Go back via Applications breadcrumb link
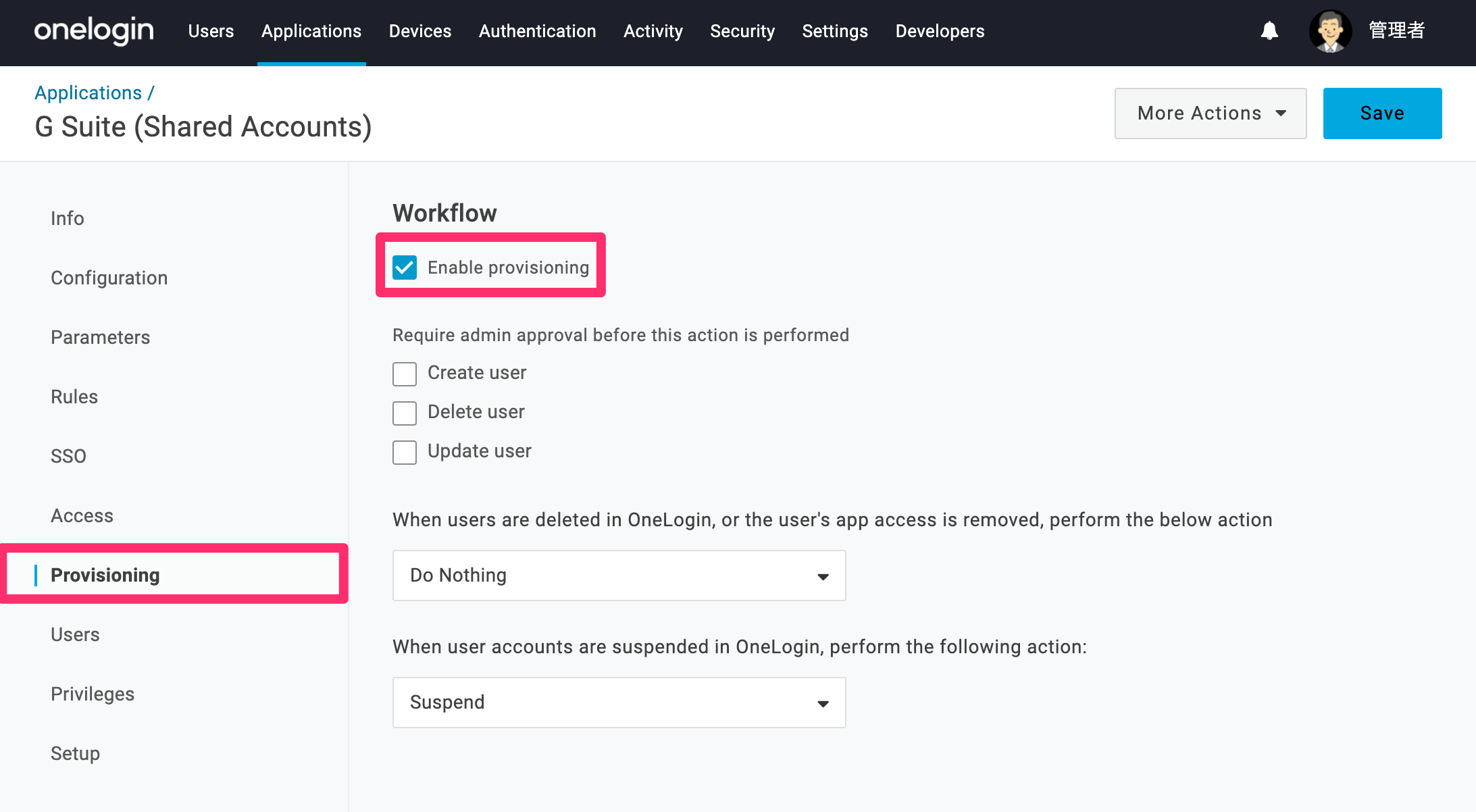This screenshot has width=1476, height=812. tap(88, 93)
